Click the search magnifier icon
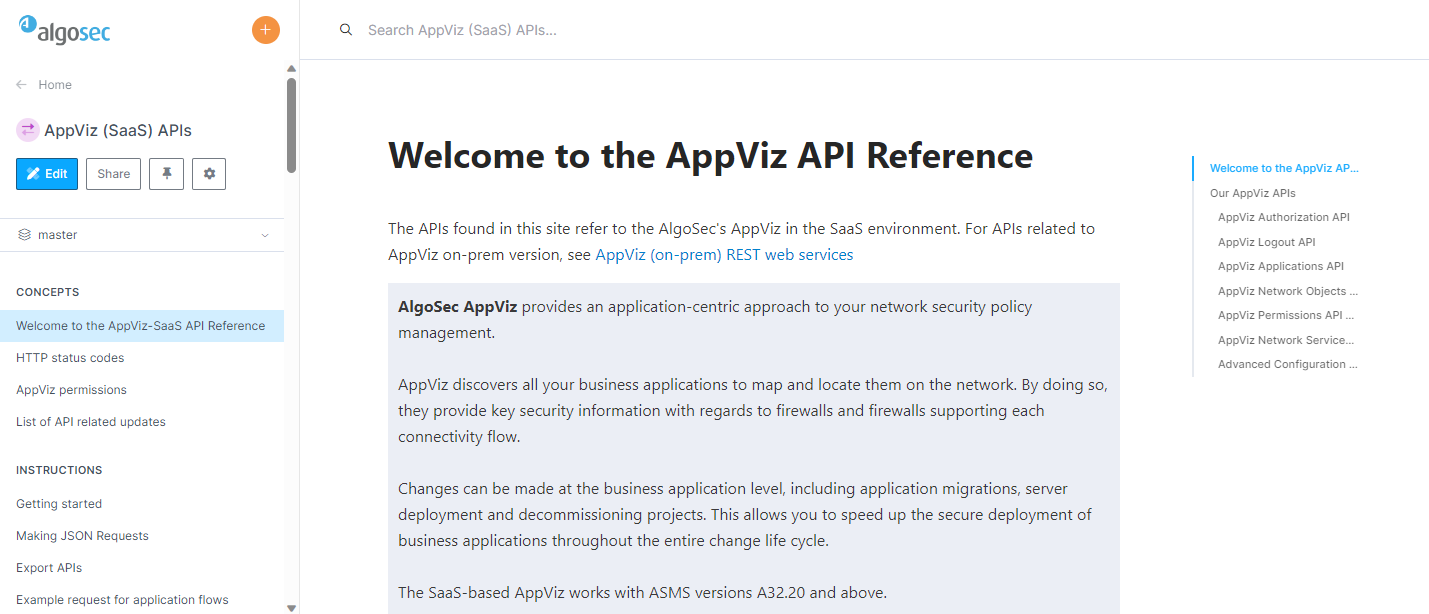1429x614 pixels. [346, 30]
